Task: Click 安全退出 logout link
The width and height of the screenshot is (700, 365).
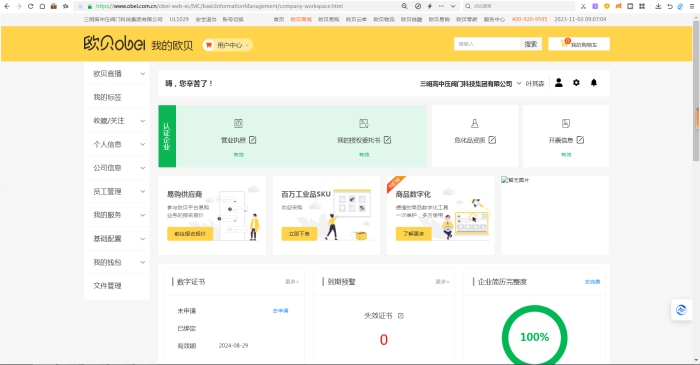Action: coord(206,19)
